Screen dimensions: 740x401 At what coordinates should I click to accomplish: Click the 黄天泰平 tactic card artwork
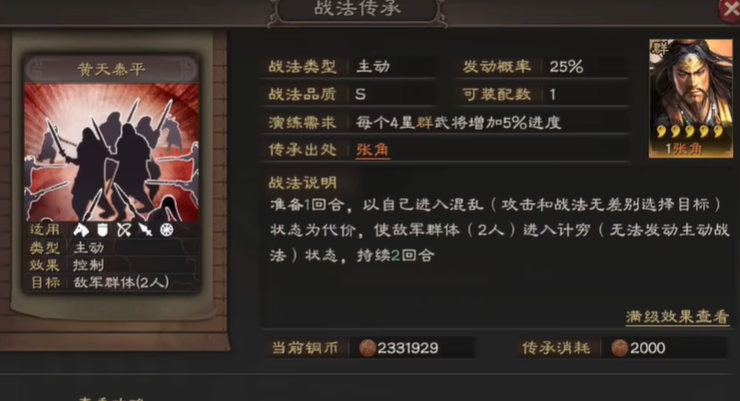pos(112,153)
